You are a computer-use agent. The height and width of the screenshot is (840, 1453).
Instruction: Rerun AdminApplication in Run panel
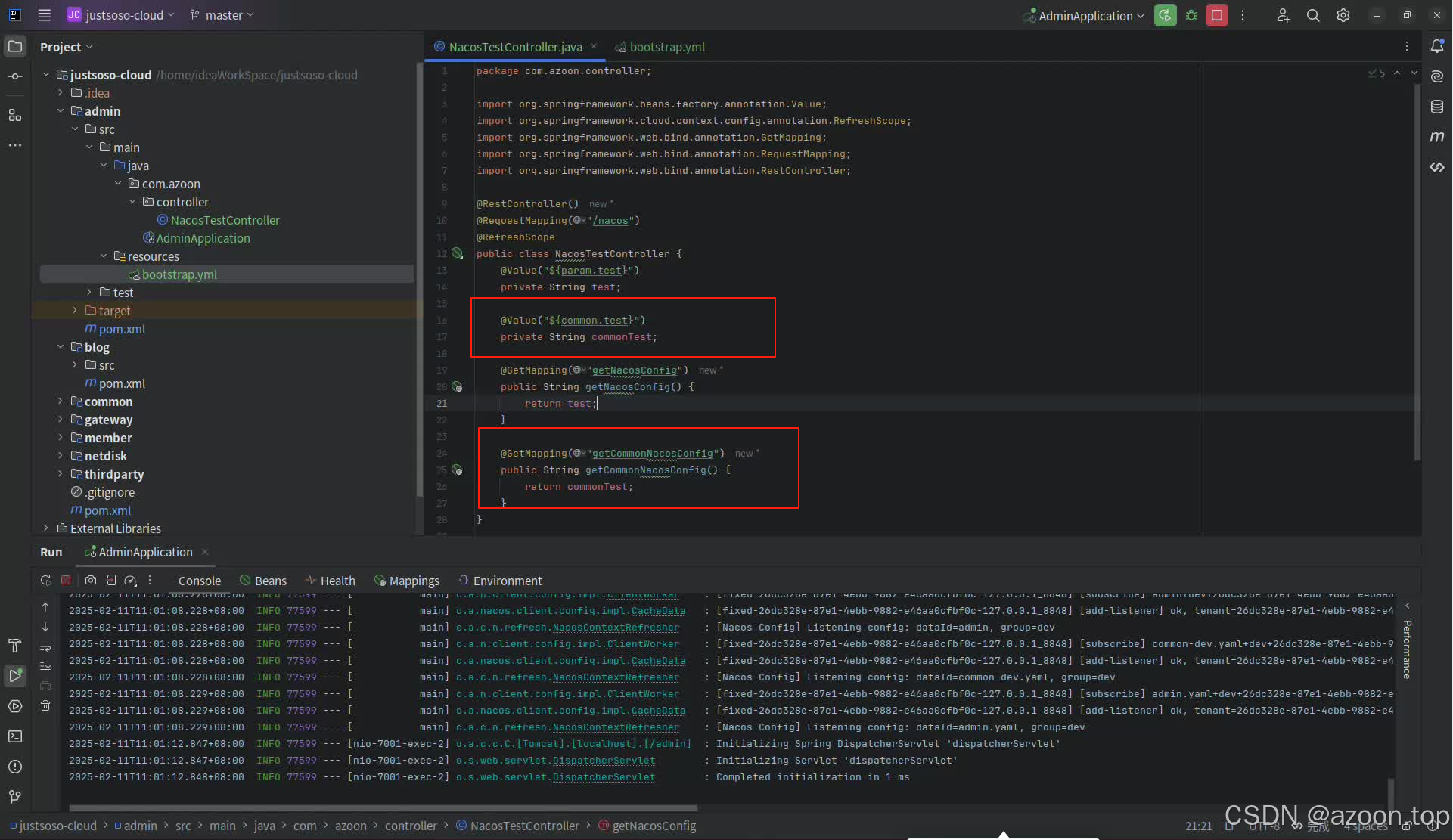45,581
